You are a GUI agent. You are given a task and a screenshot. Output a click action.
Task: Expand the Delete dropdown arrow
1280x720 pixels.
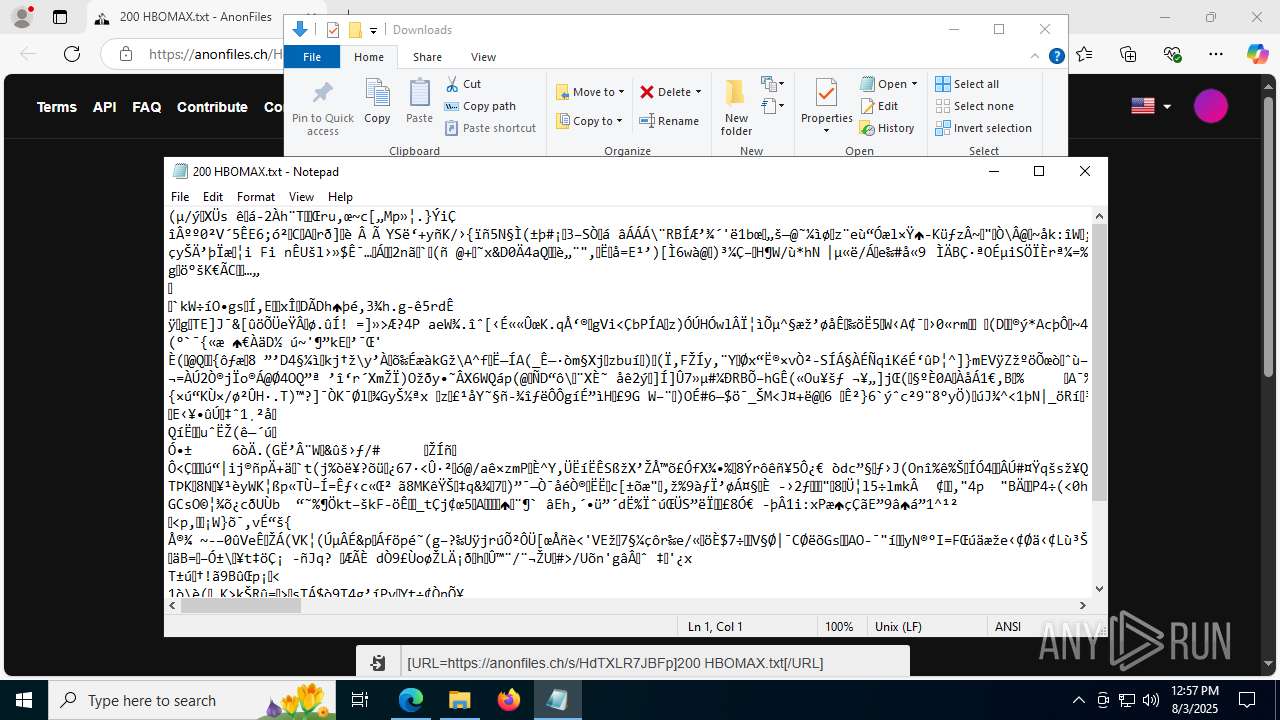tap(698, 92)
